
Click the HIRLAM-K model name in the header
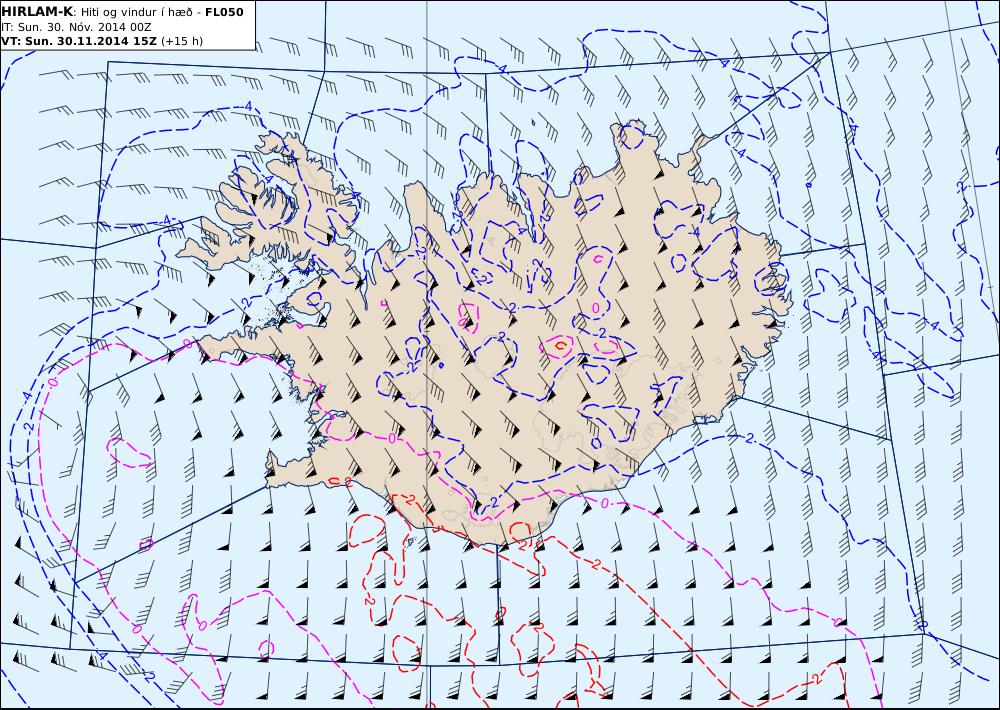(x=38, y=11)
